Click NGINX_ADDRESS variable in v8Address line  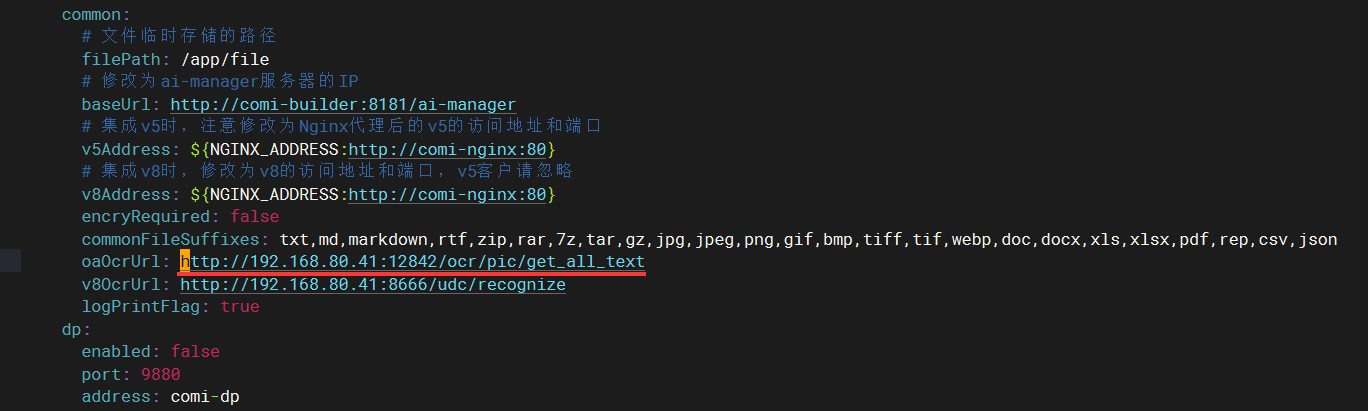click(274, 194)
